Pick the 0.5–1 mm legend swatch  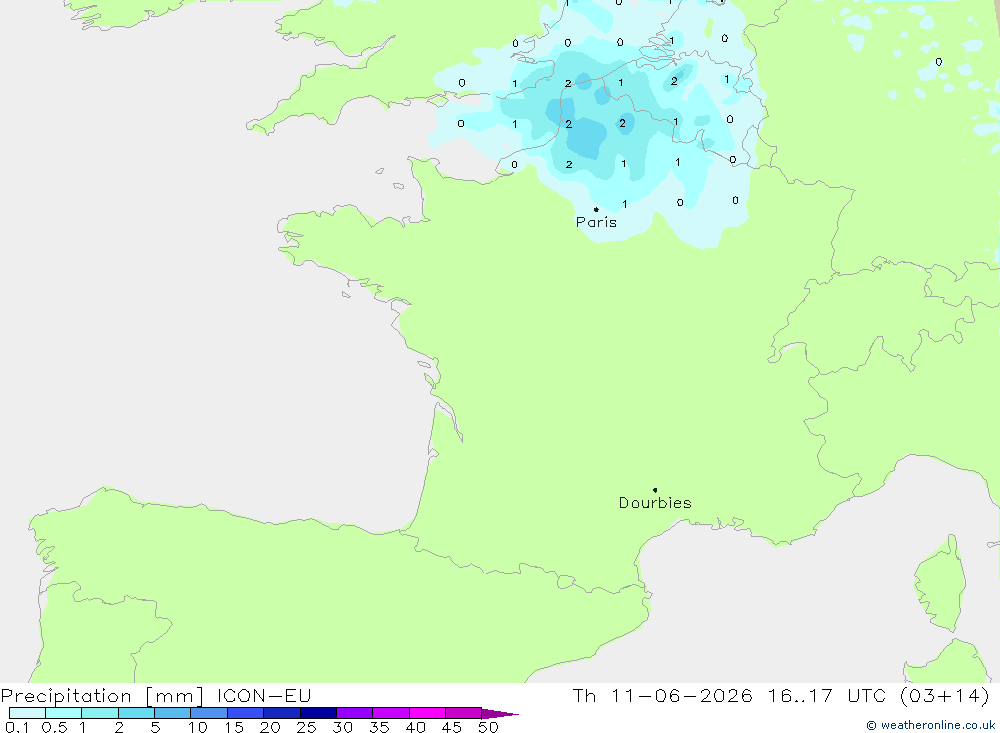point(64,713)
